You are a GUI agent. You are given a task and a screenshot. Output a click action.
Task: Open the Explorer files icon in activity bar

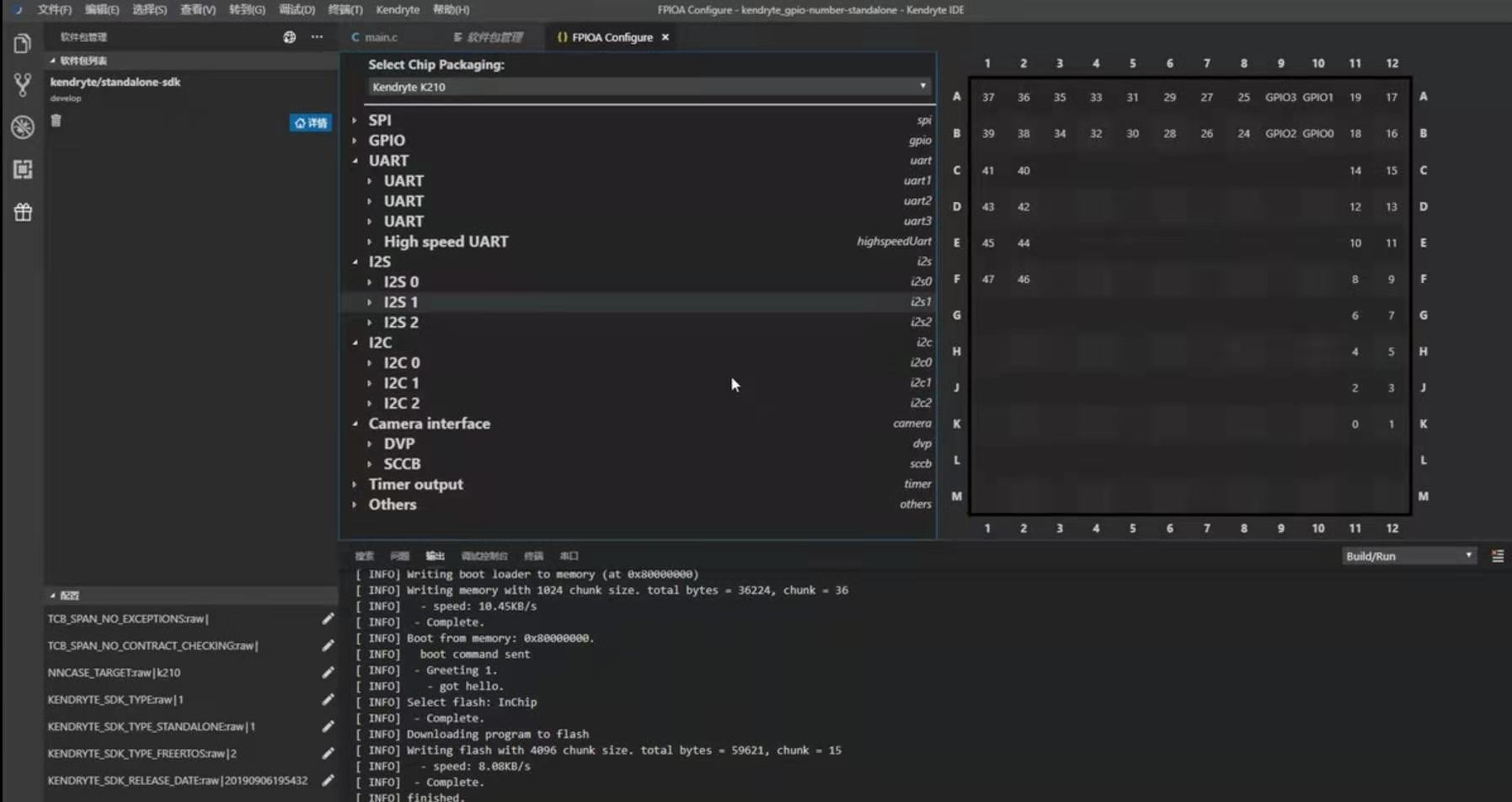click(23, 43)
